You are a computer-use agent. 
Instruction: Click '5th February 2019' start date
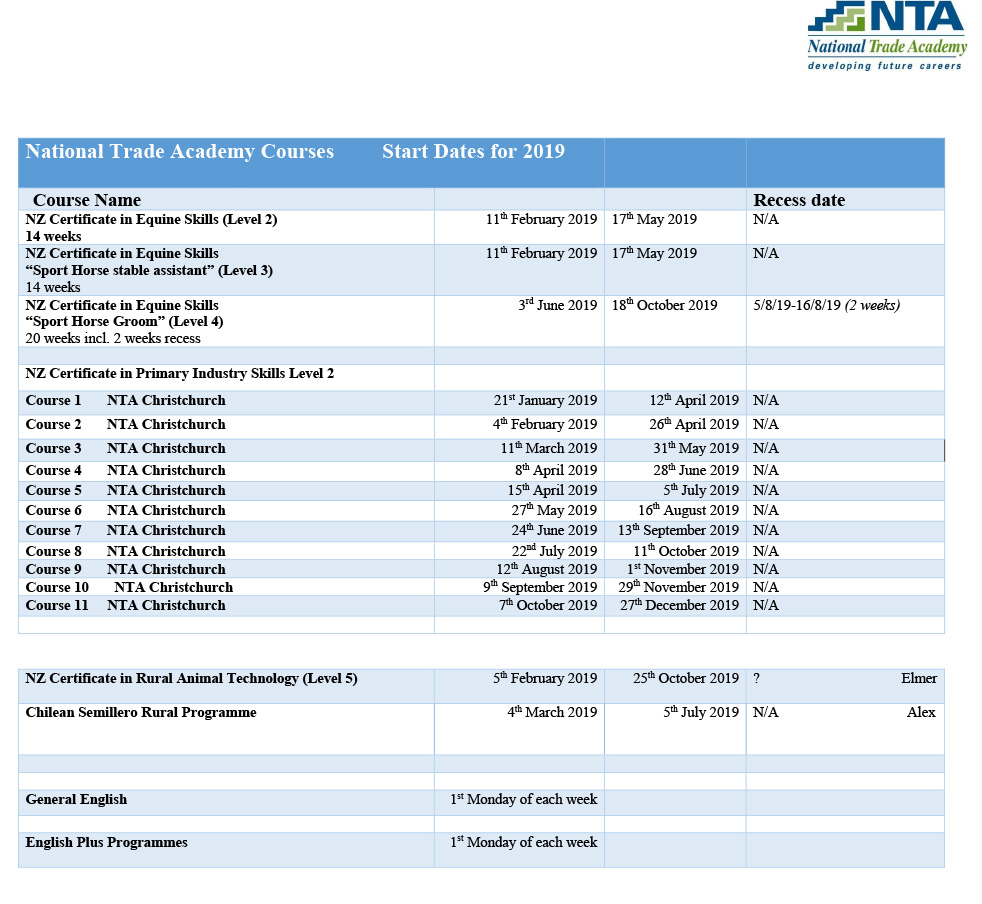(x=545, y=678)
